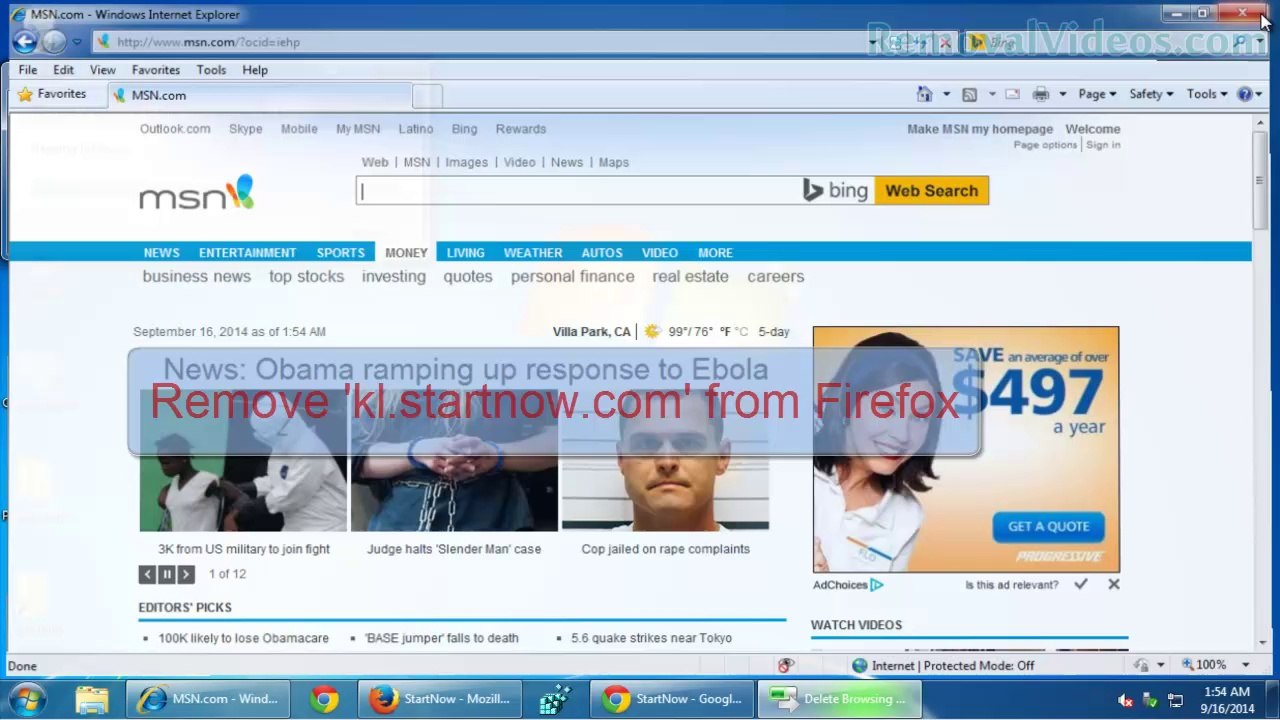This screenshot has height=720, width=1280.
Task: Click the ENTERTAINMENT navigation tab
Action: [247, 253]
